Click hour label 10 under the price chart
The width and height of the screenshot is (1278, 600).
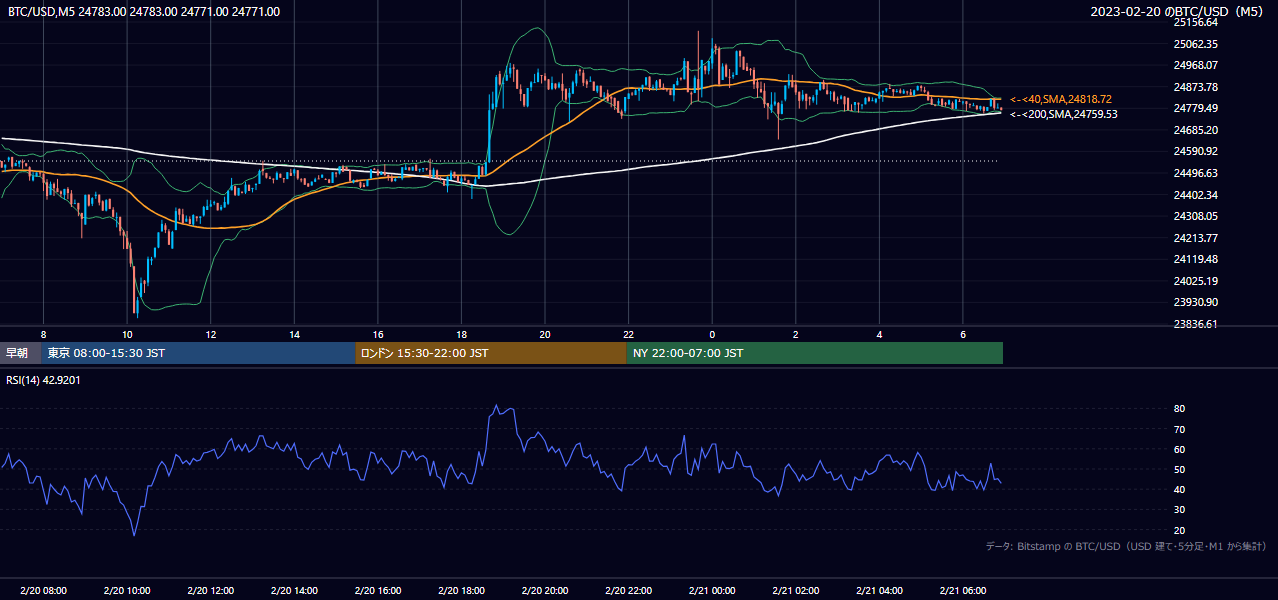(x=127, y=334)
